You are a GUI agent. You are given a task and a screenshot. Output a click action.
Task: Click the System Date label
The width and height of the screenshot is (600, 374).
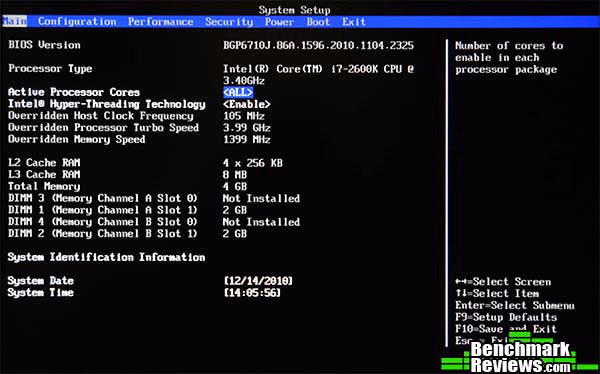[41, 281]
